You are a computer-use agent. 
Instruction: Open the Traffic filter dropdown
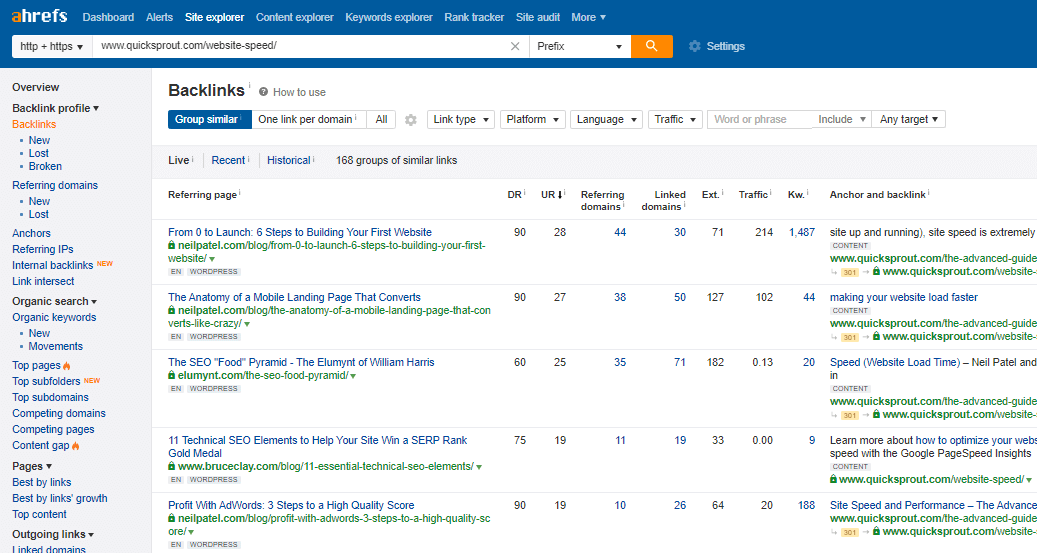[x=675, y=119]
